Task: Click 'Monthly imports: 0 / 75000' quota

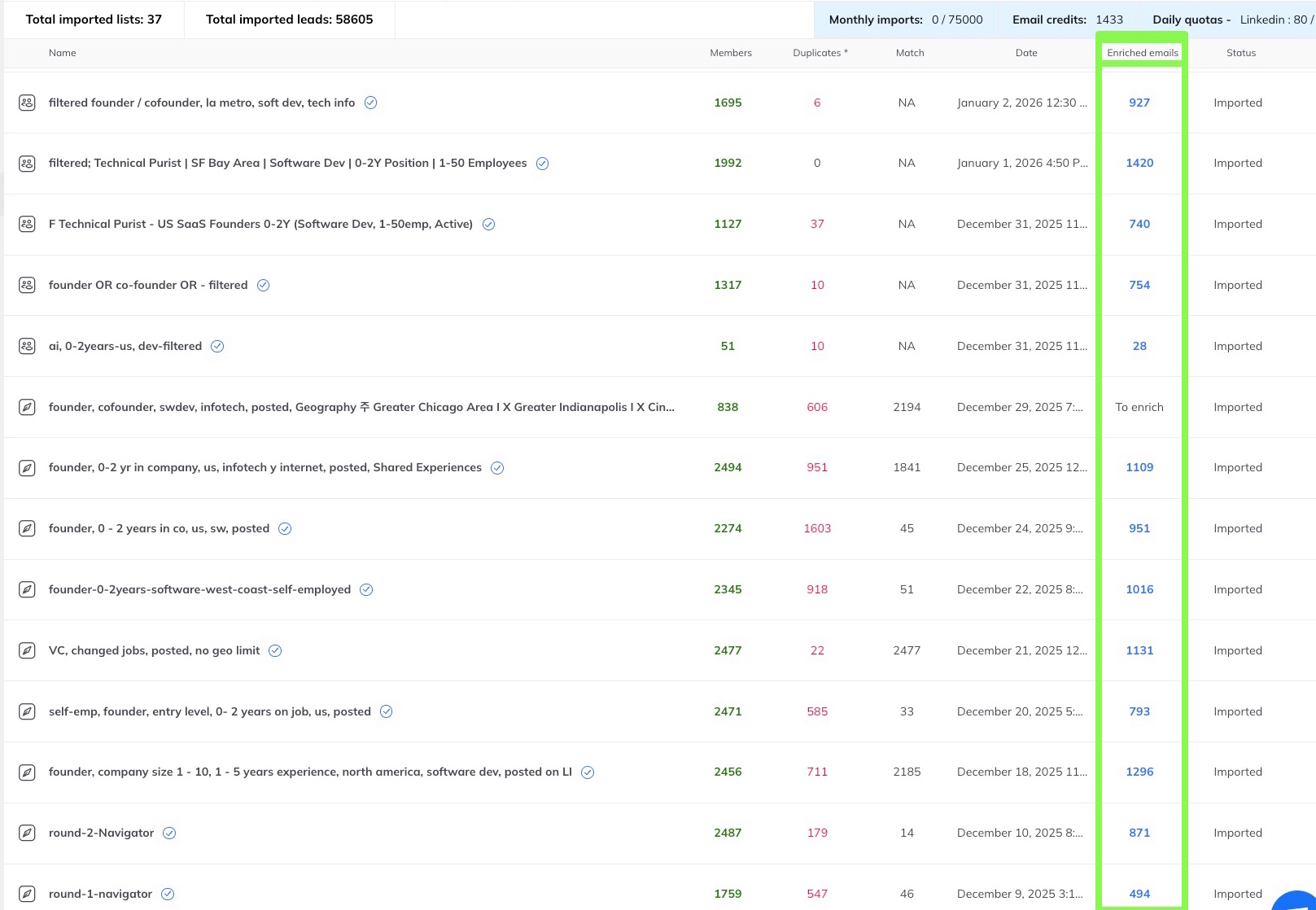Action: pyautogui.click(x=906, y=20)
